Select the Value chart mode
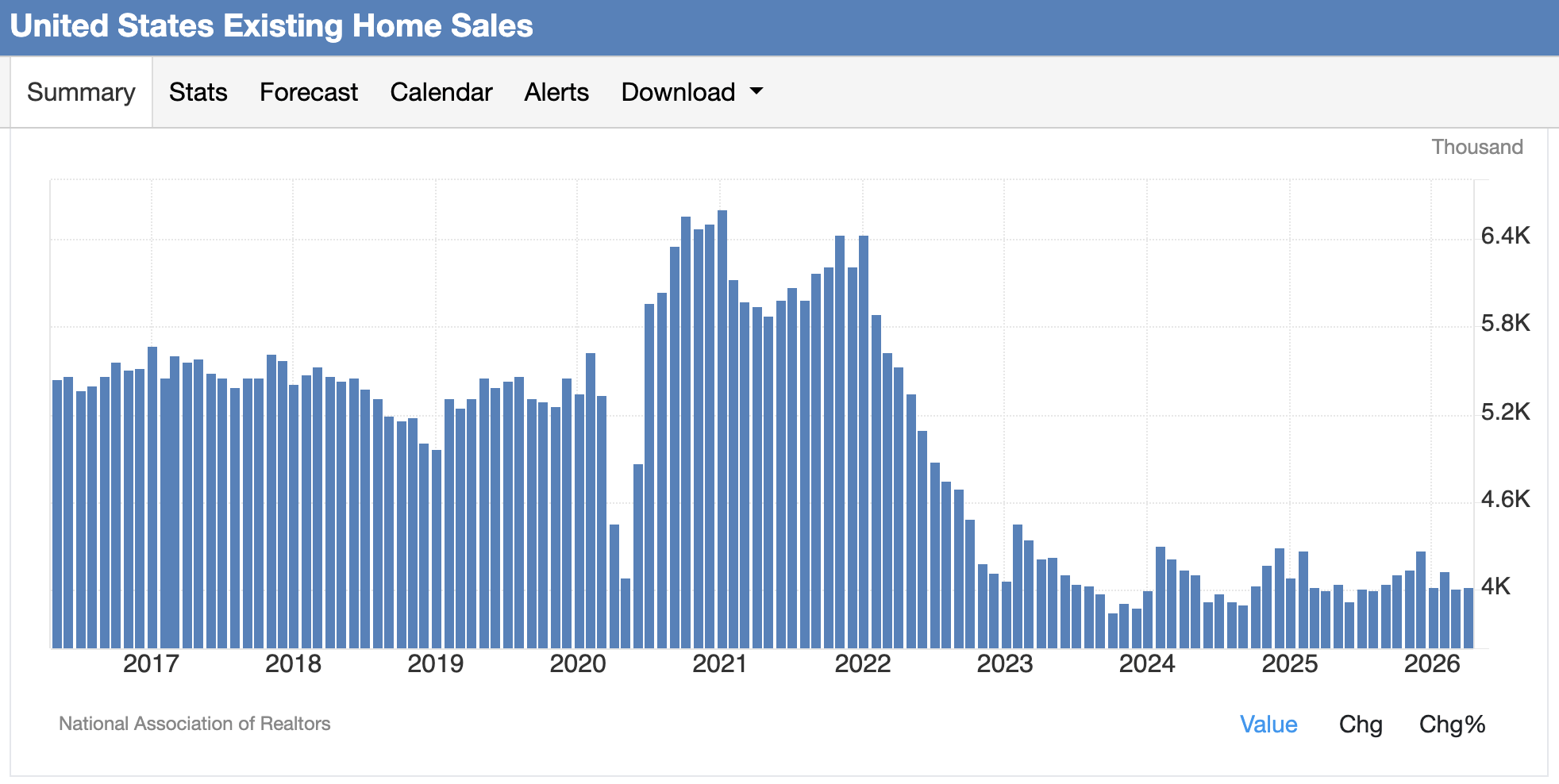This screenshot has height=784, width=1559. point(1268,724)
